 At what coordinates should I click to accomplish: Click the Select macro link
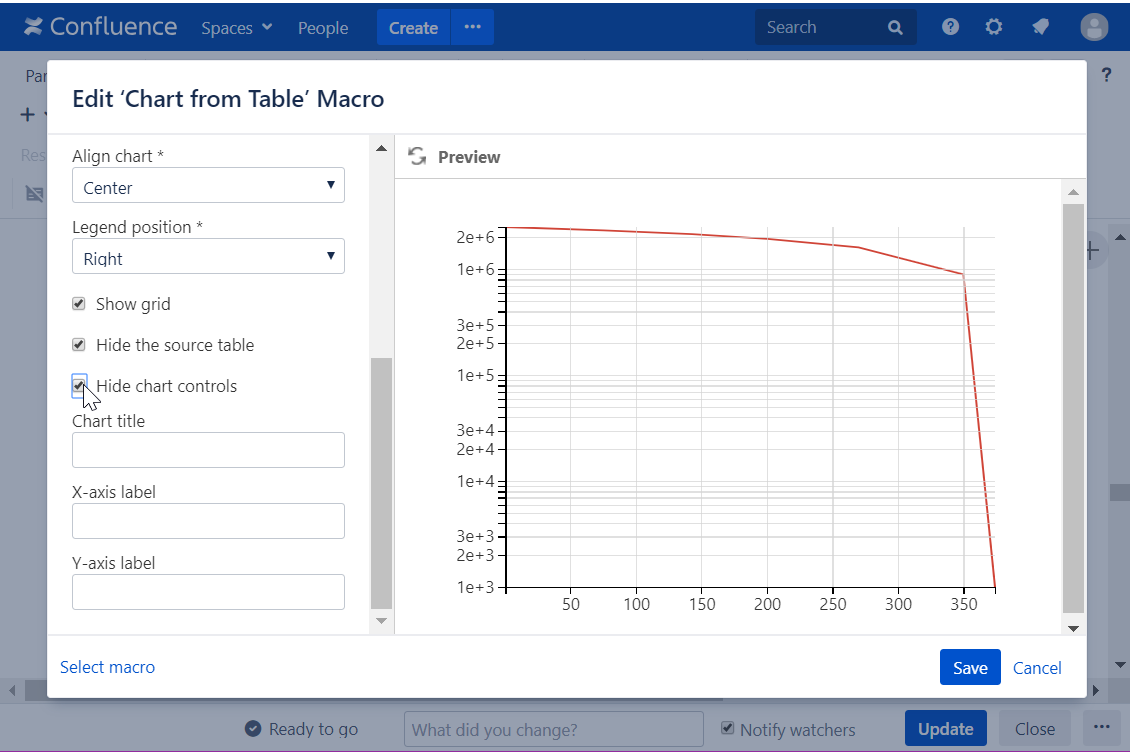pos(107,667)
